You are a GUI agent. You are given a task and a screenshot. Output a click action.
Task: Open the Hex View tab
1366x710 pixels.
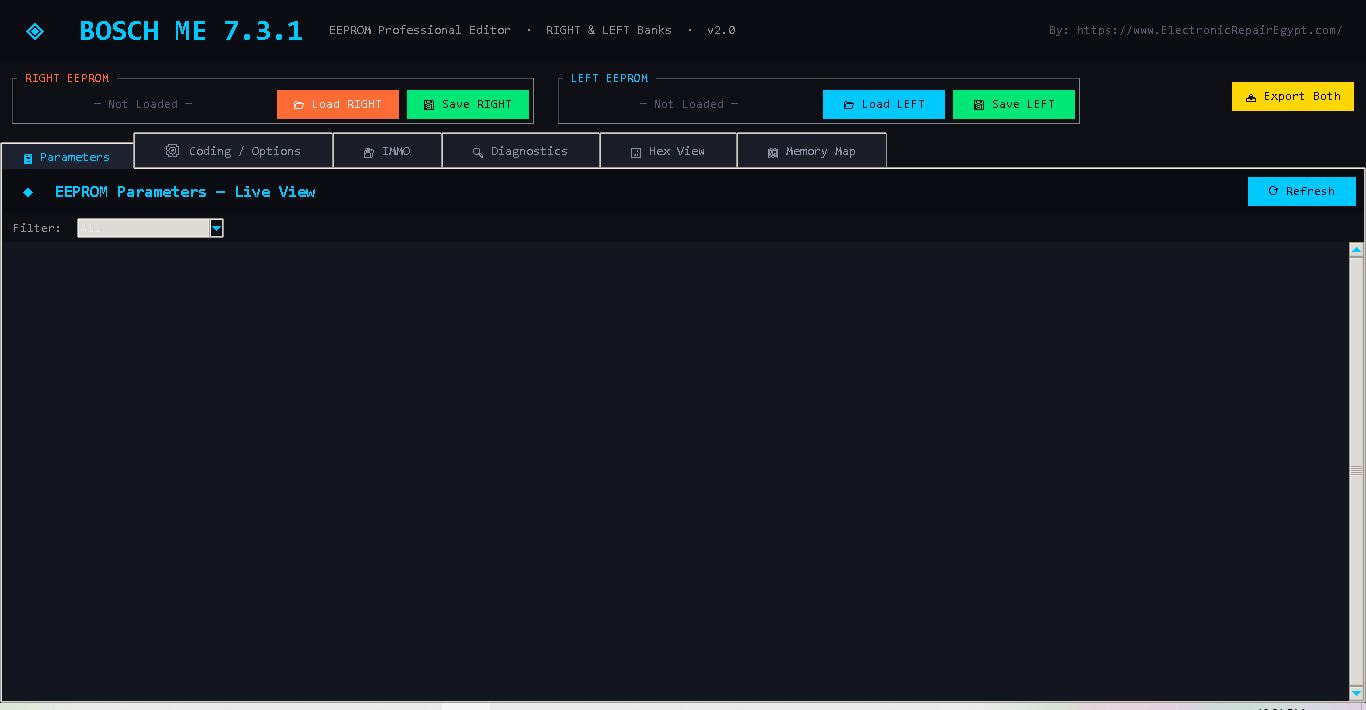[668, 151]
